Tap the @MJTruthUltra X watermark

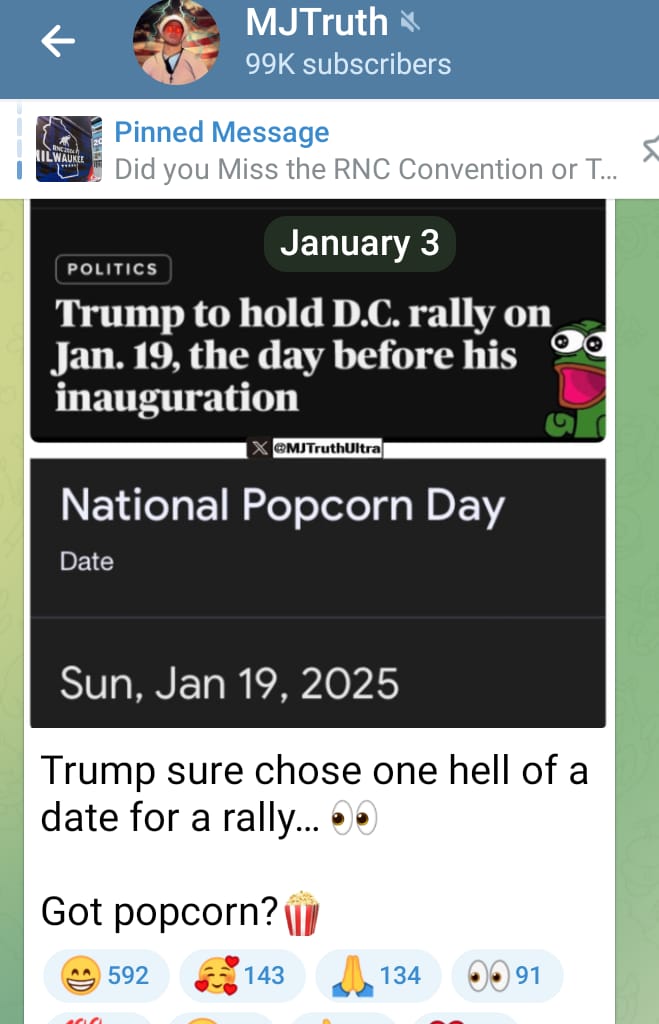click(315, 449)
